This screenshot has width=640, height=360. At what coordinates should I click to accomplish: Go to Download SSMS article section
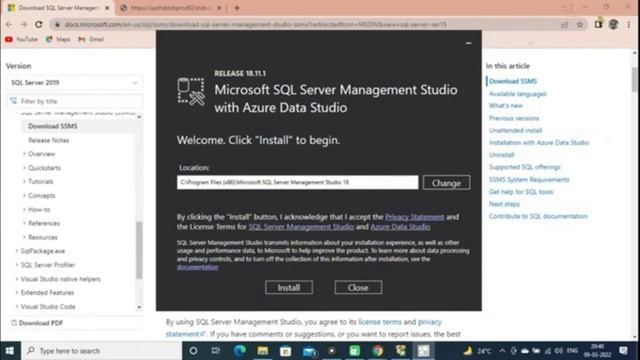point(513,81)
